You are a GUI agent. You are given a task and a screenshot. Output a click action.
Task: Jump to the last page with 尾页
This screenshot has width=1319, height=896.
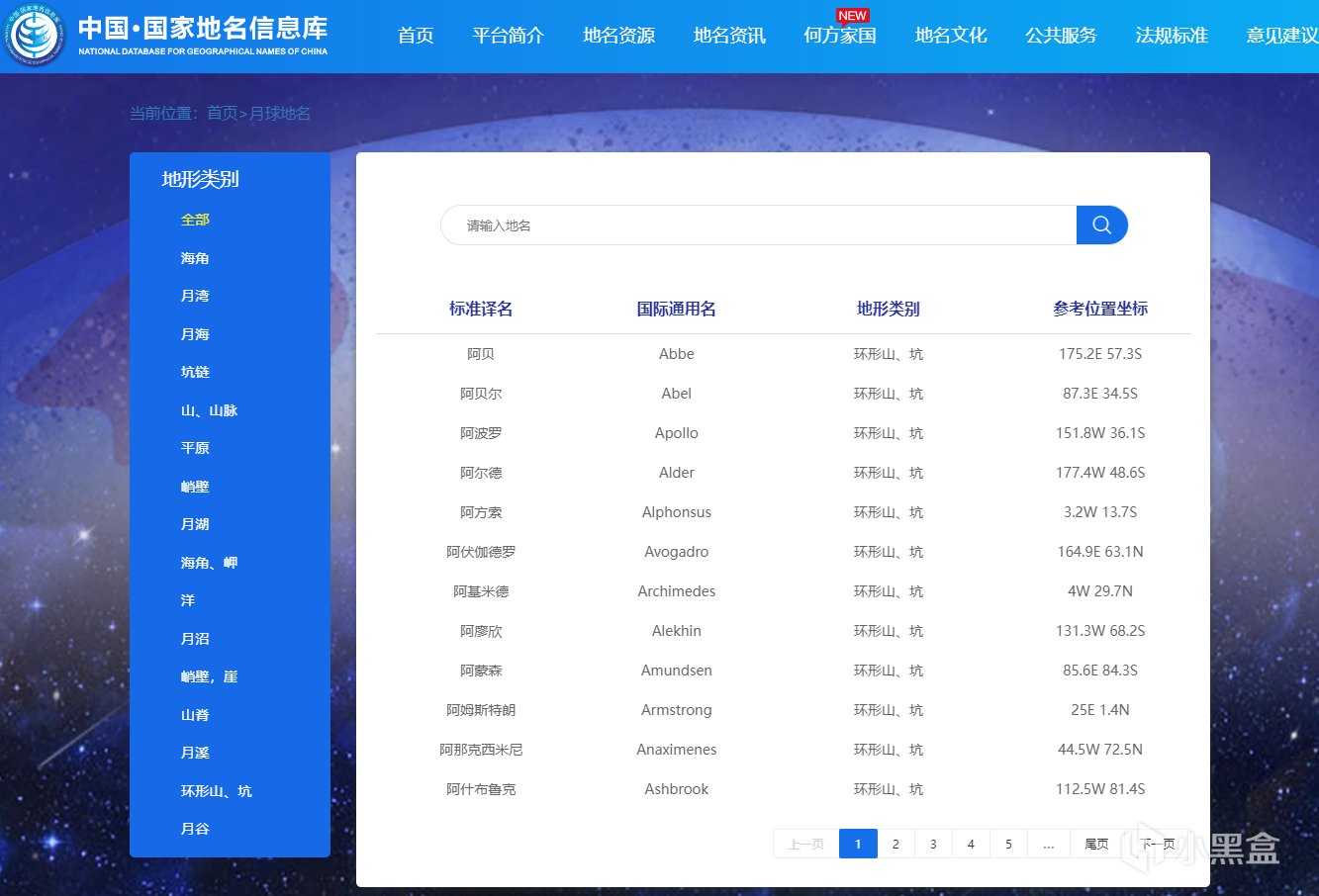1096,844
